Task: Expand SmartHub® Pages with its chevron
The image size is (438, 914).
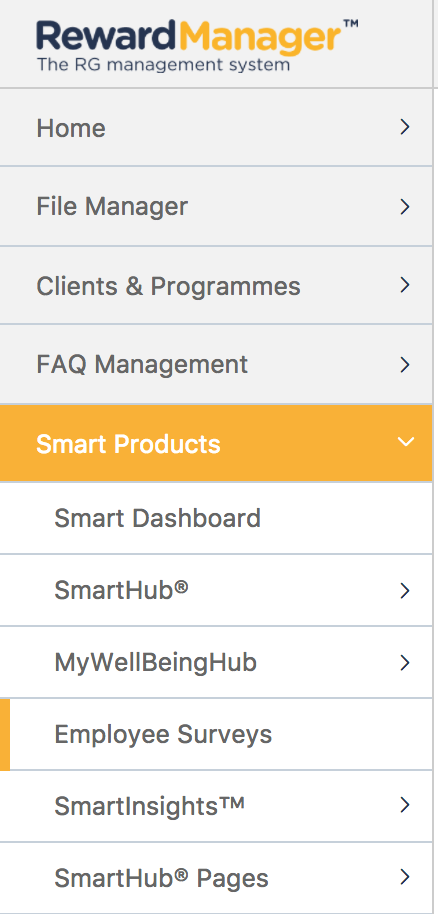Action: pyautogui.click(x=405, y=877)
